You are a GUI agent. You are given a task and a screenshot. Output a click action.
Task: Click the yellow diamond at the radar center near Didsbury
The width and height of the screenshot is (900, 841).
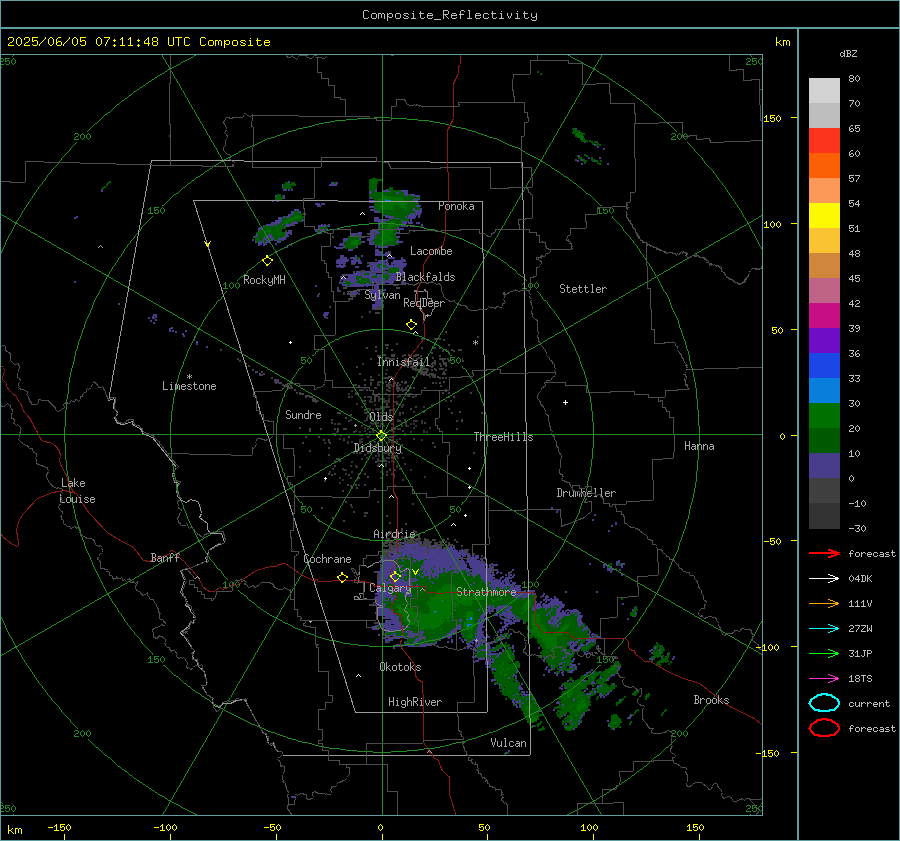point(381,436)
